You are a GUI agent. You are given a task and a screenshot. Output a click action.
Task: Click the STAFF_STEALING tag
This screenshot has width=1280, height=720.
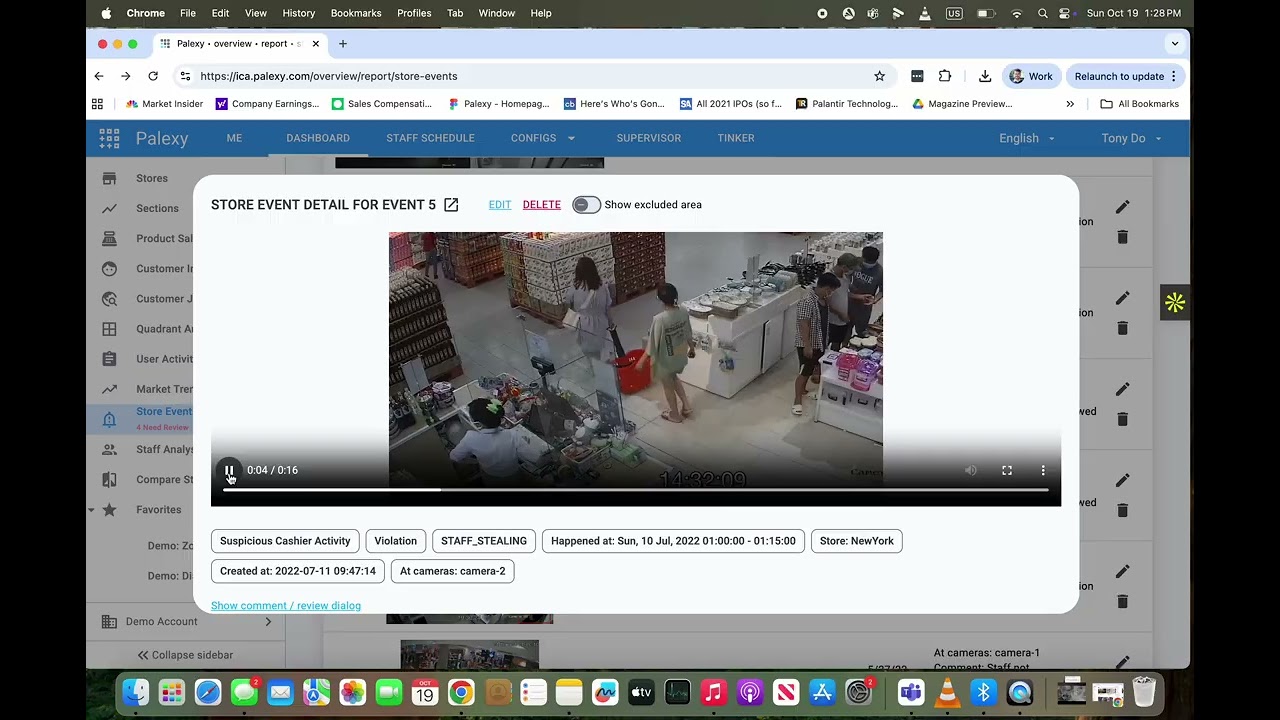tap(484, 541)
